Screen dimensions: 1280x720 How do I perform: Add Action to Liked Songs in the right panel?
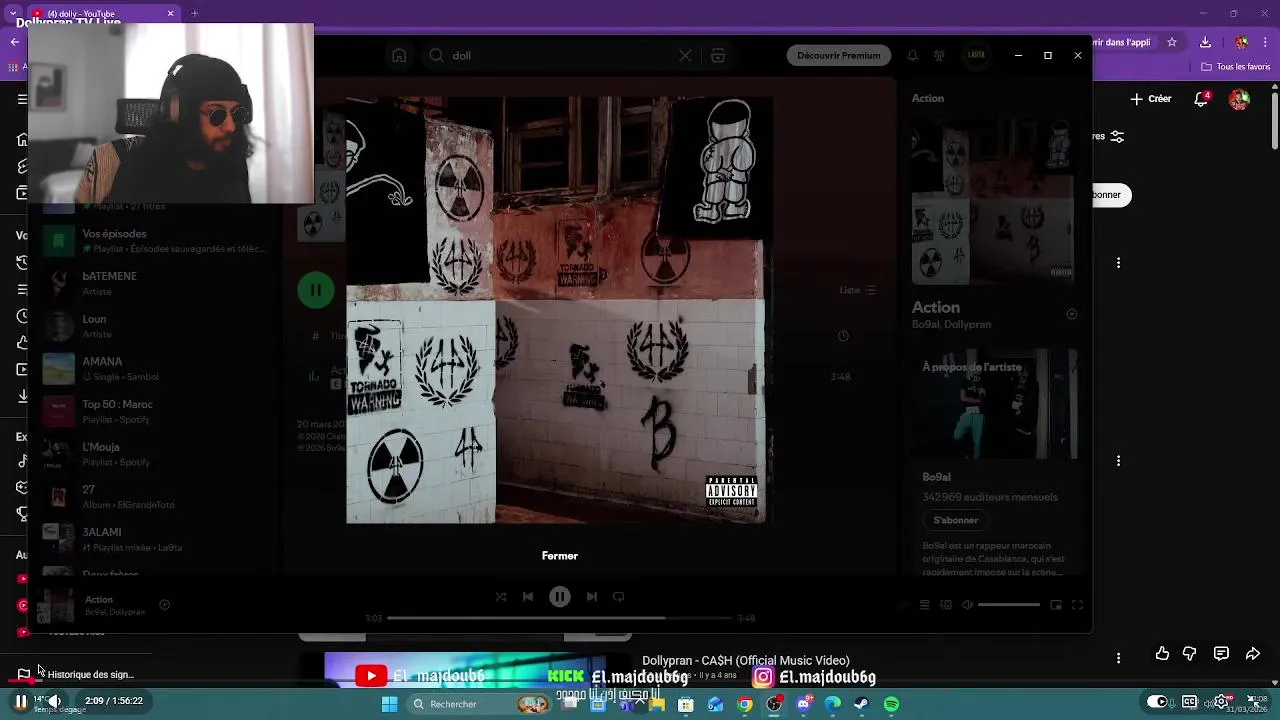[1072, 314]
